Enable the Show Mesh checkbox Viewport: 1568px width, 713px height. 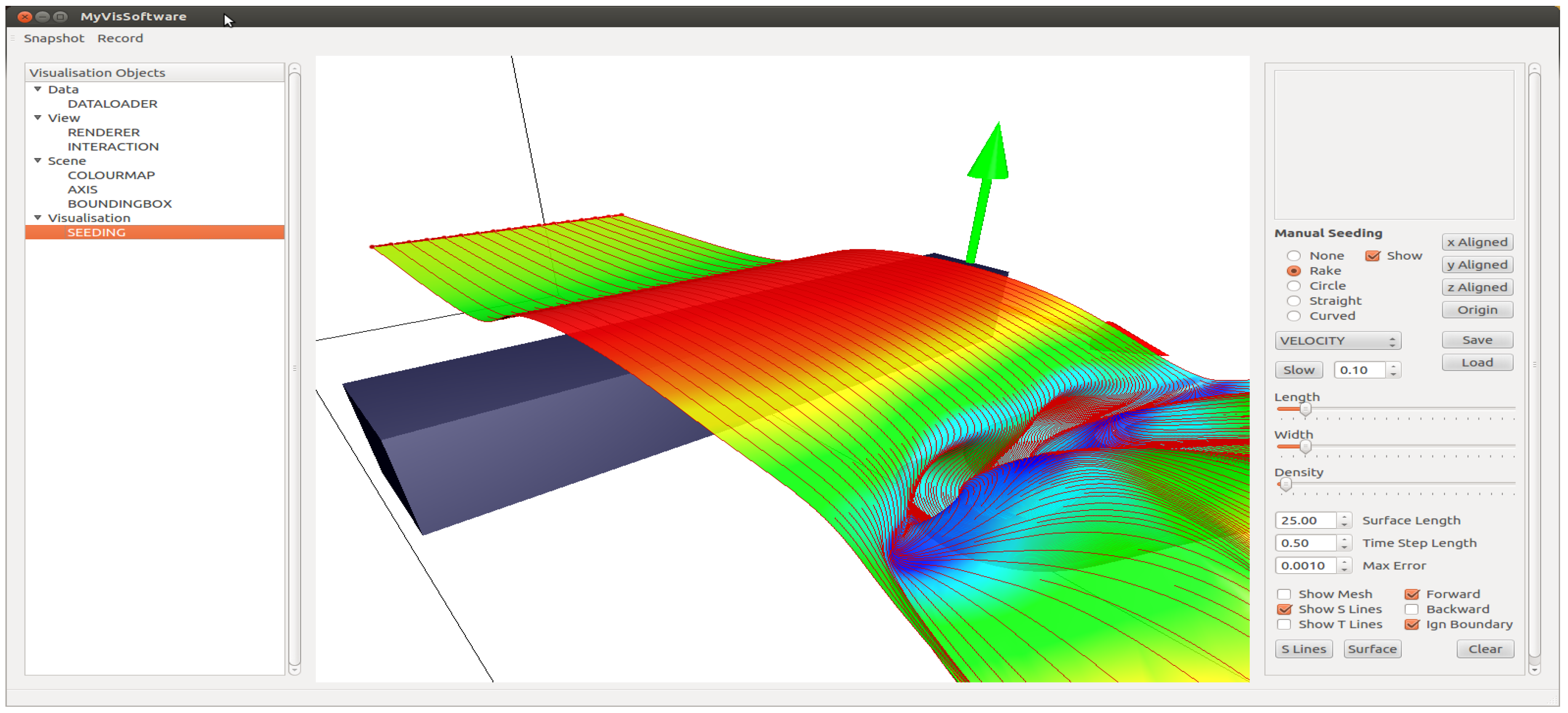point(1284,594)
